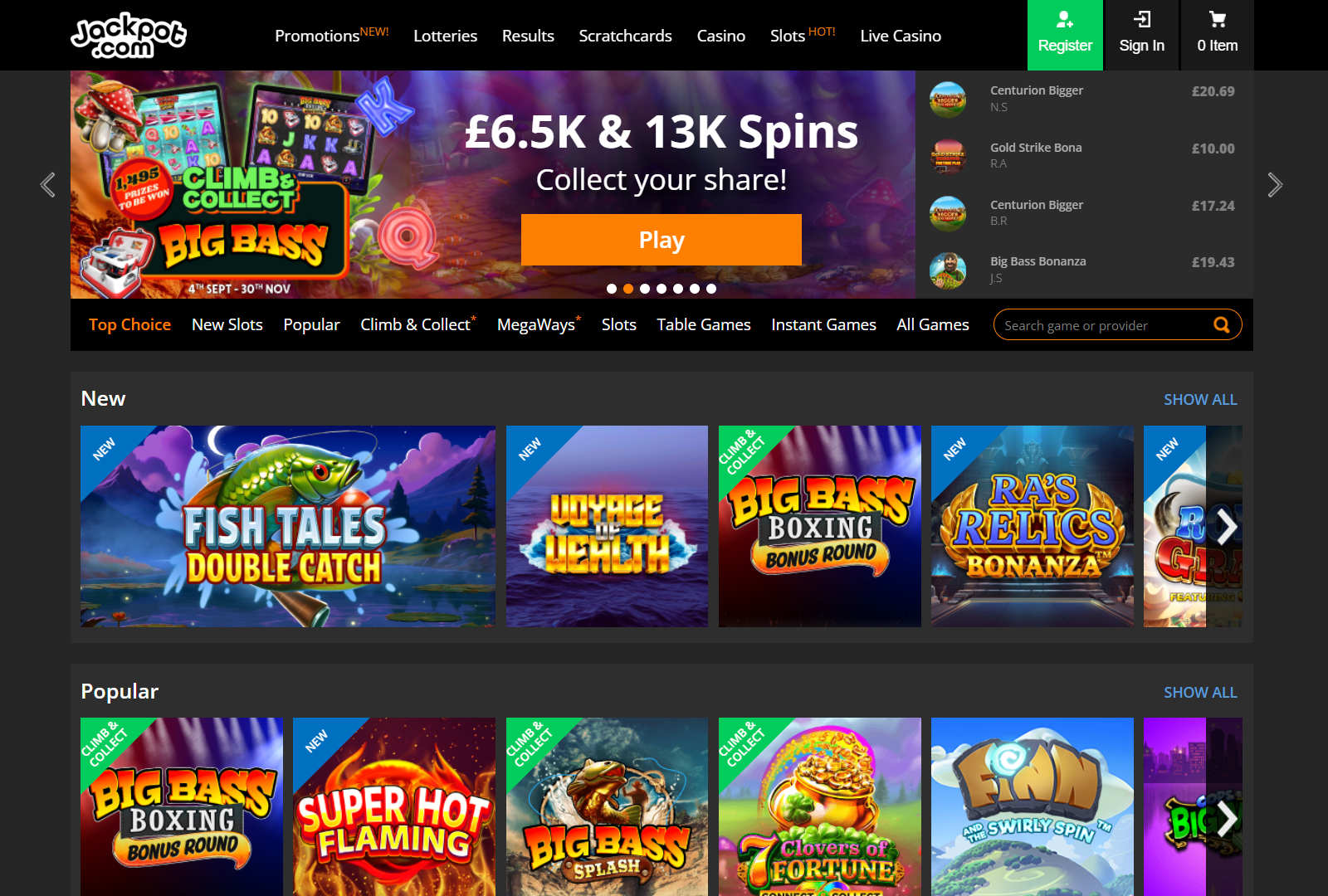This screenshot has height=896, width=1328.
Task: Open Lotteries in the top menu
Action: coord(446,36)
